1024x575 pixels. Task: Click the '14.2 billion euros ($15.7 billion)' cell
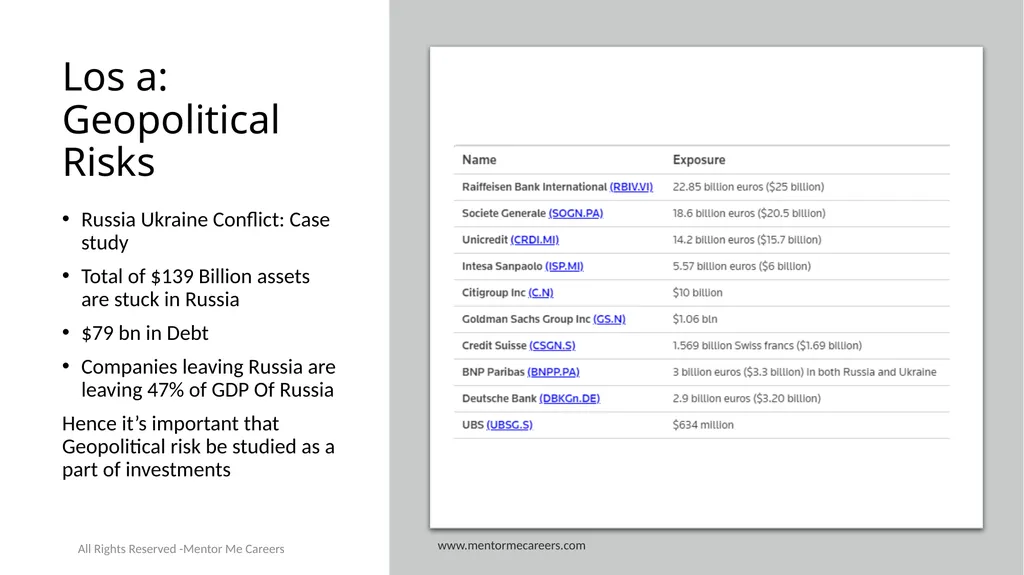pyautogui.click(x=747, y=240)
